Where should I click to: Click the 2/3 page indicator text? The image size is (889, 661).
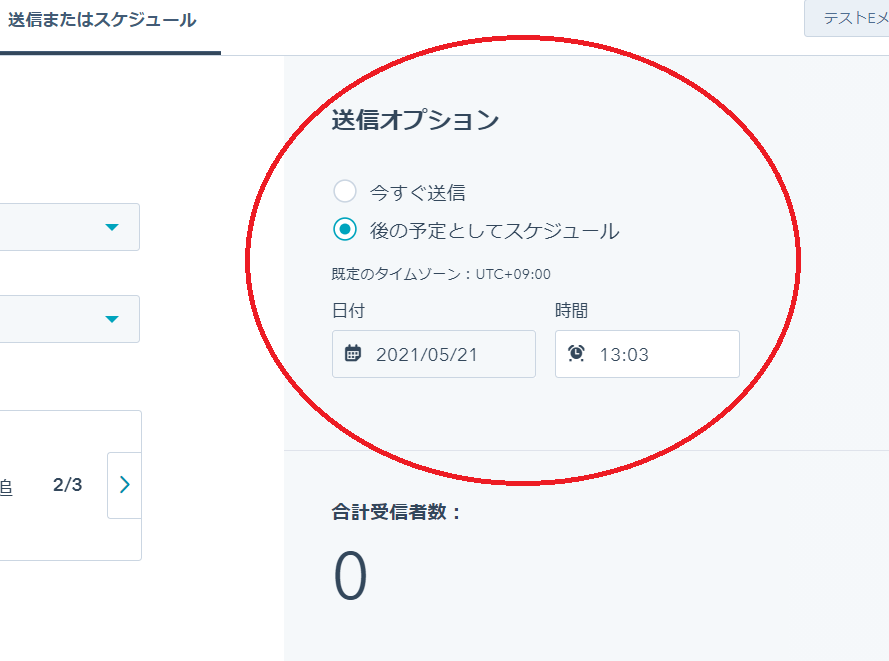click(67, 485)
